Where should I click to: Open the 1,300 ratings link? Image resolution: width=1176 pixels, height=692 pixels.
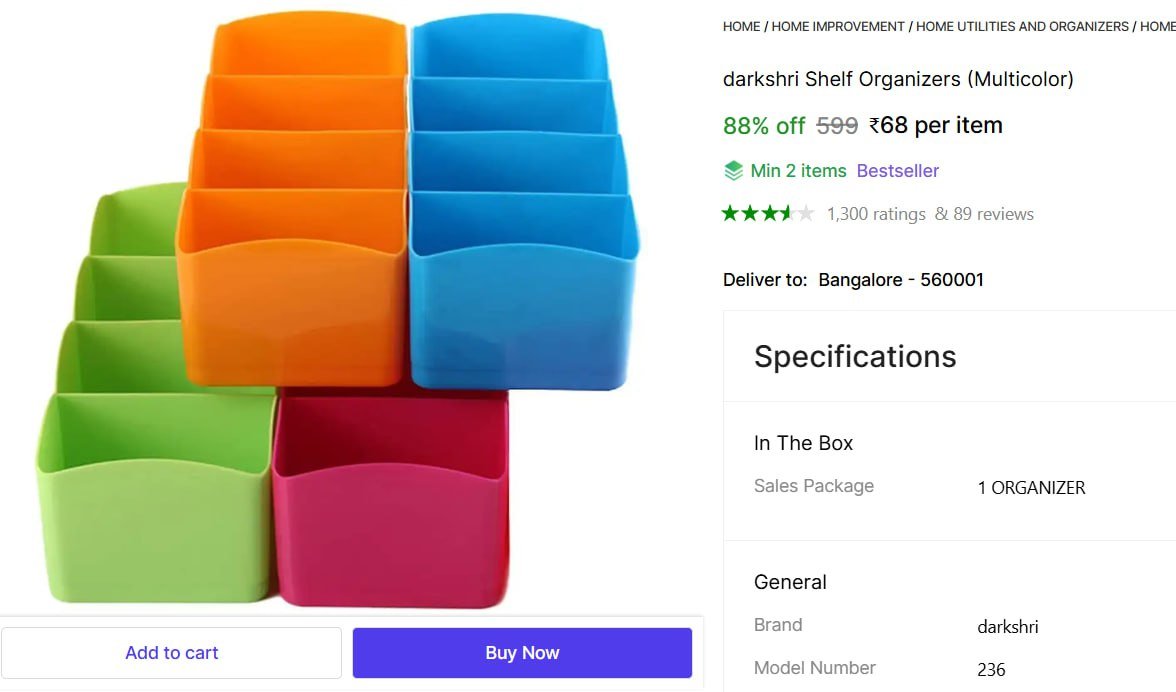coord(875,214)
